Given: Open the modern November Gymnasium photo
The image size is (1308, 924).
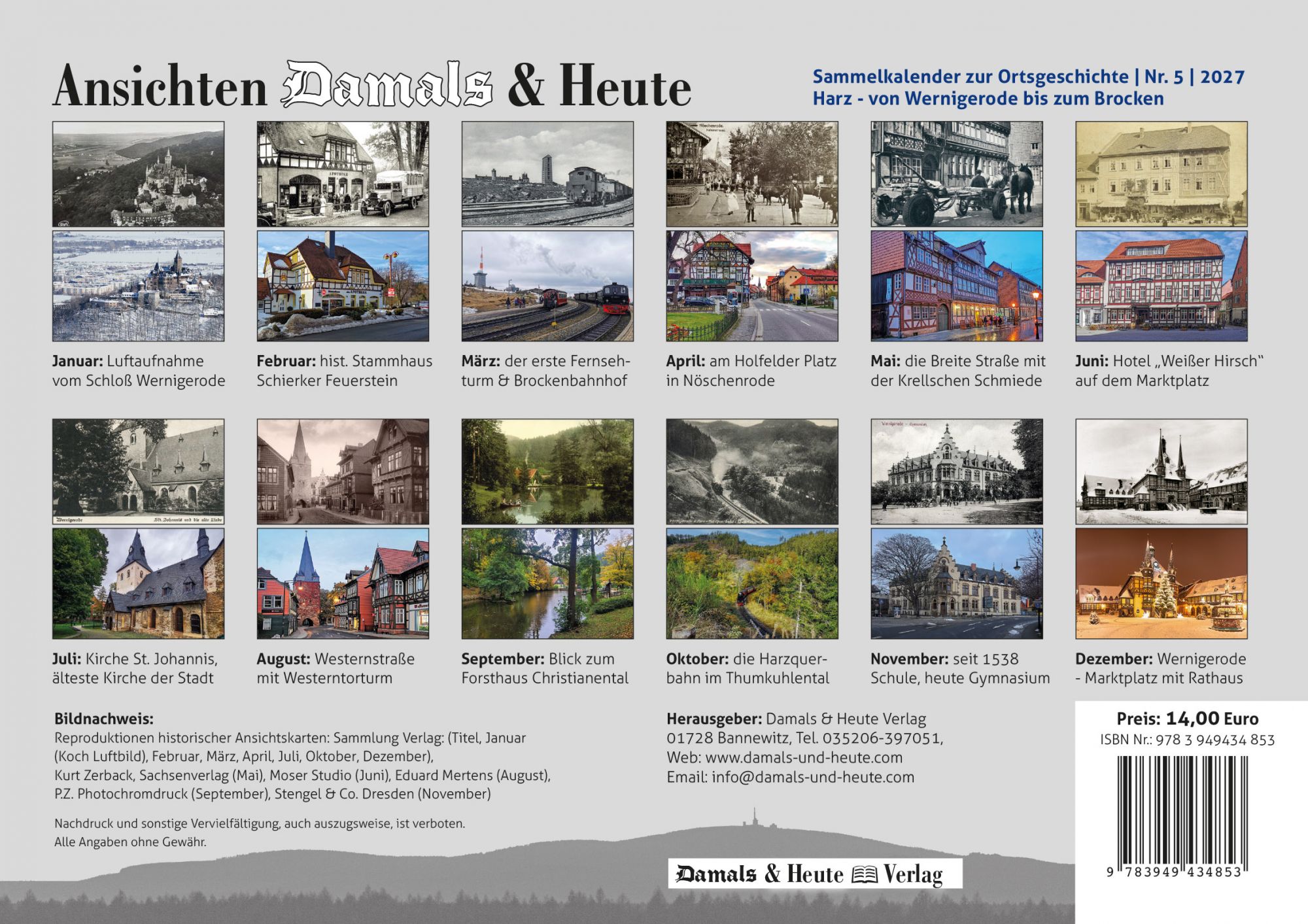Looking at the screenshot, I should point(957,583).
